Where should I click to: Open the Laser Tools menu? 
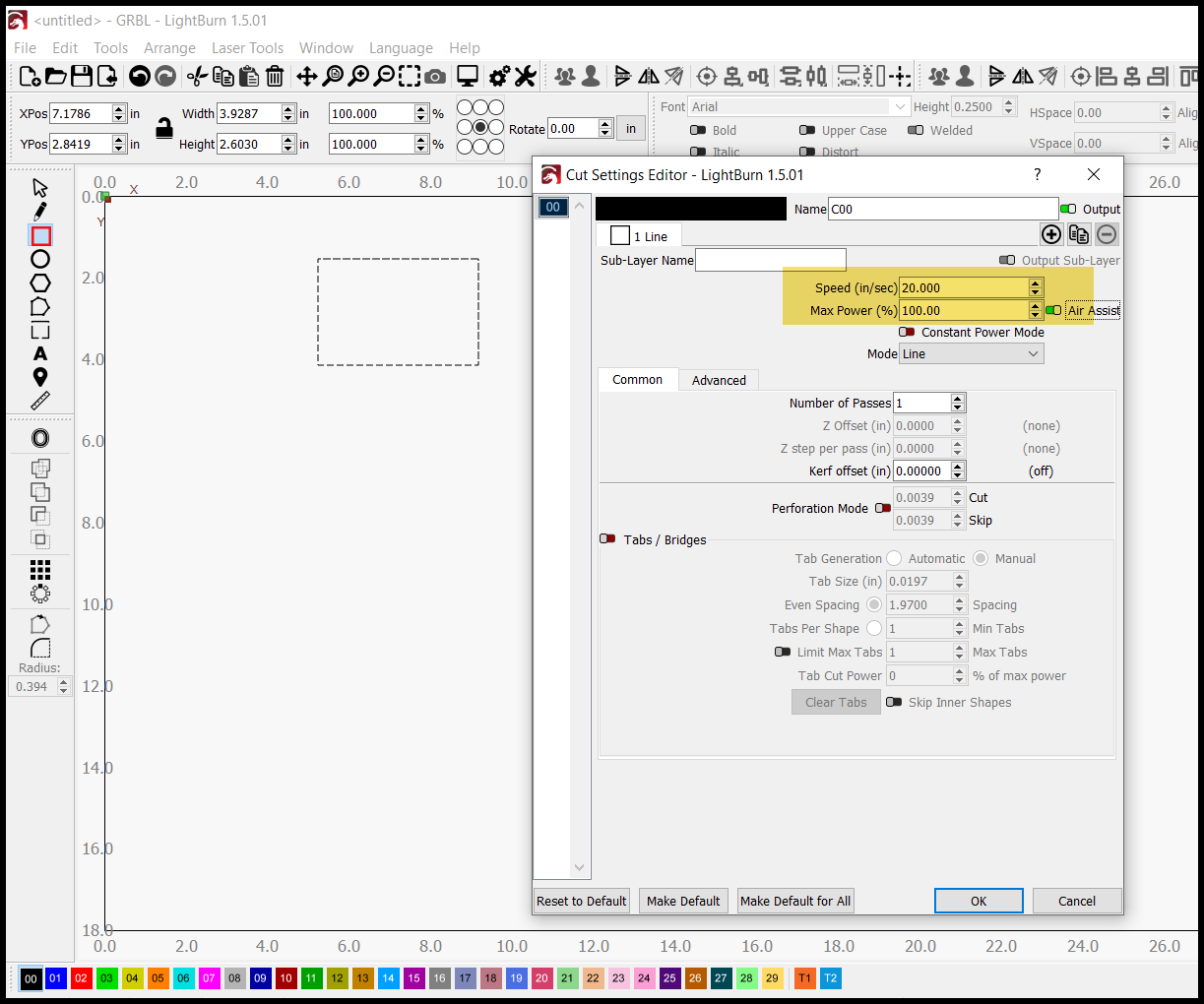click(x=247, y=47)
